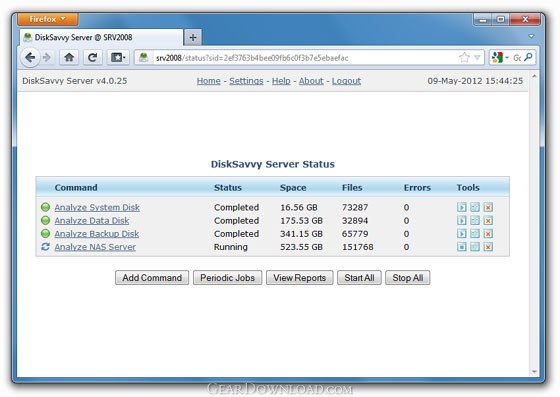Click the page scrollbar up arrow
This screenshot has width=560, height=397.
[534, 76]
